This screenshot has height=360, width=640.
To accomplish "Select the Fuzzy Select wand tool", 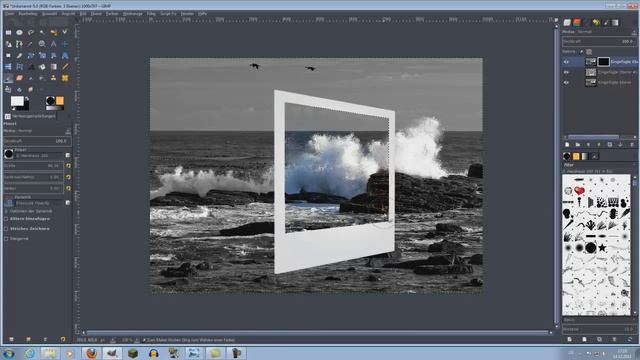I will (42, 32).
